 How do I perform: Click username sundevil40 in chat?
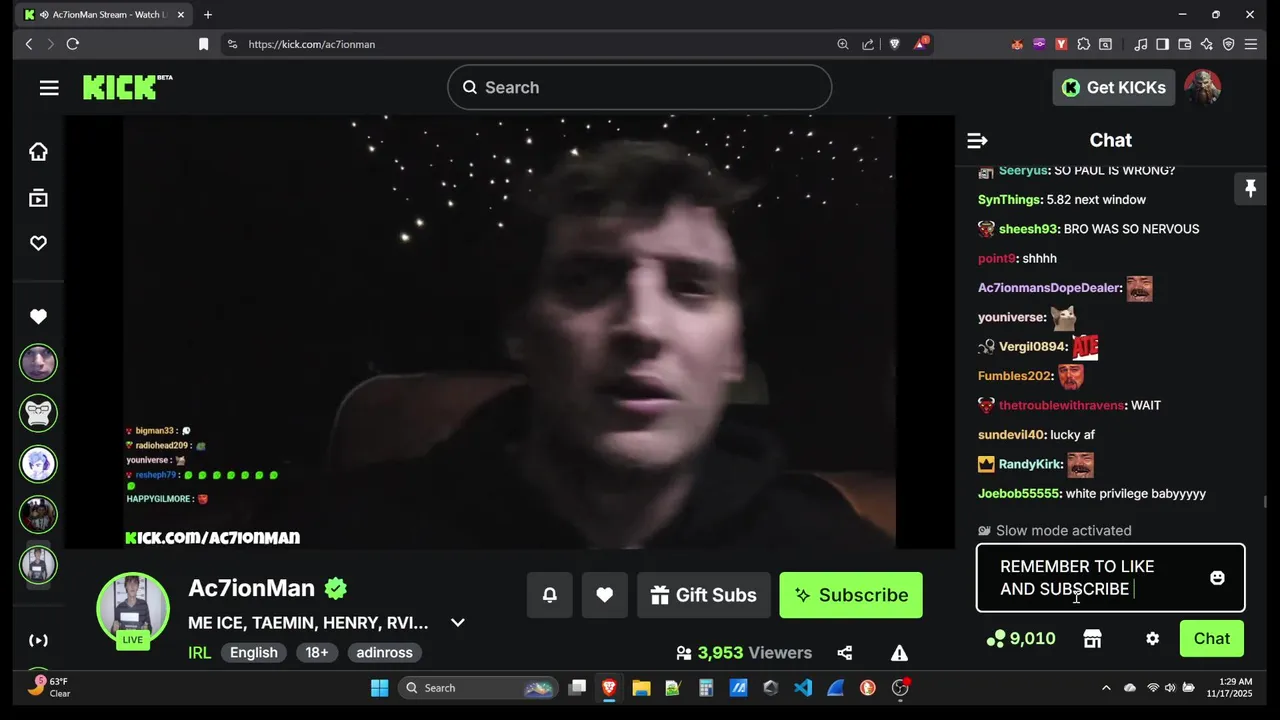pos(1011,435)
